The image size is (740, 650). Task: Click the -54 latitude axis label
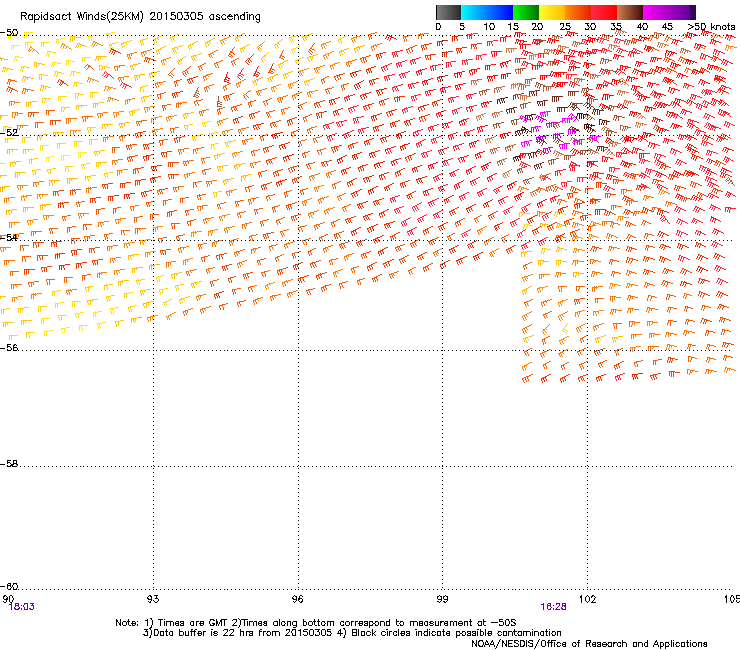(9, 237)
